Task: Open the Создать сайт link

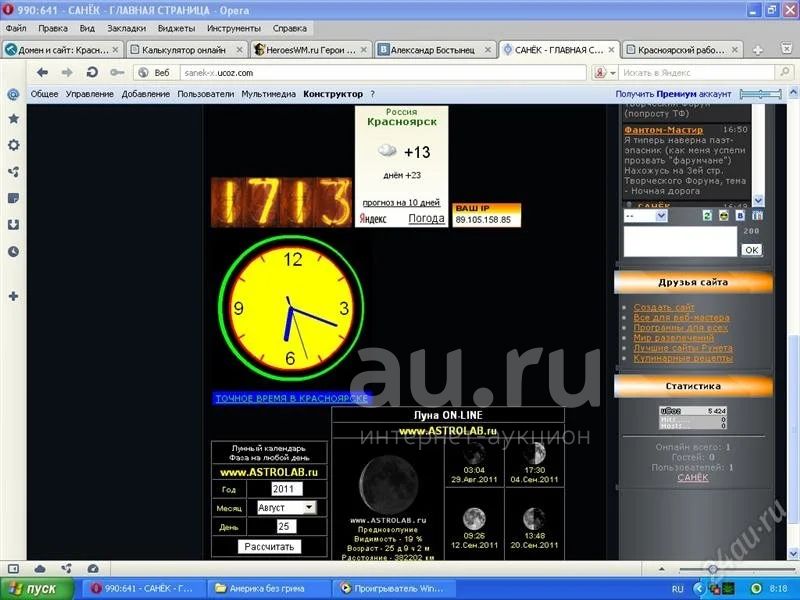Action: pos(664,307)
